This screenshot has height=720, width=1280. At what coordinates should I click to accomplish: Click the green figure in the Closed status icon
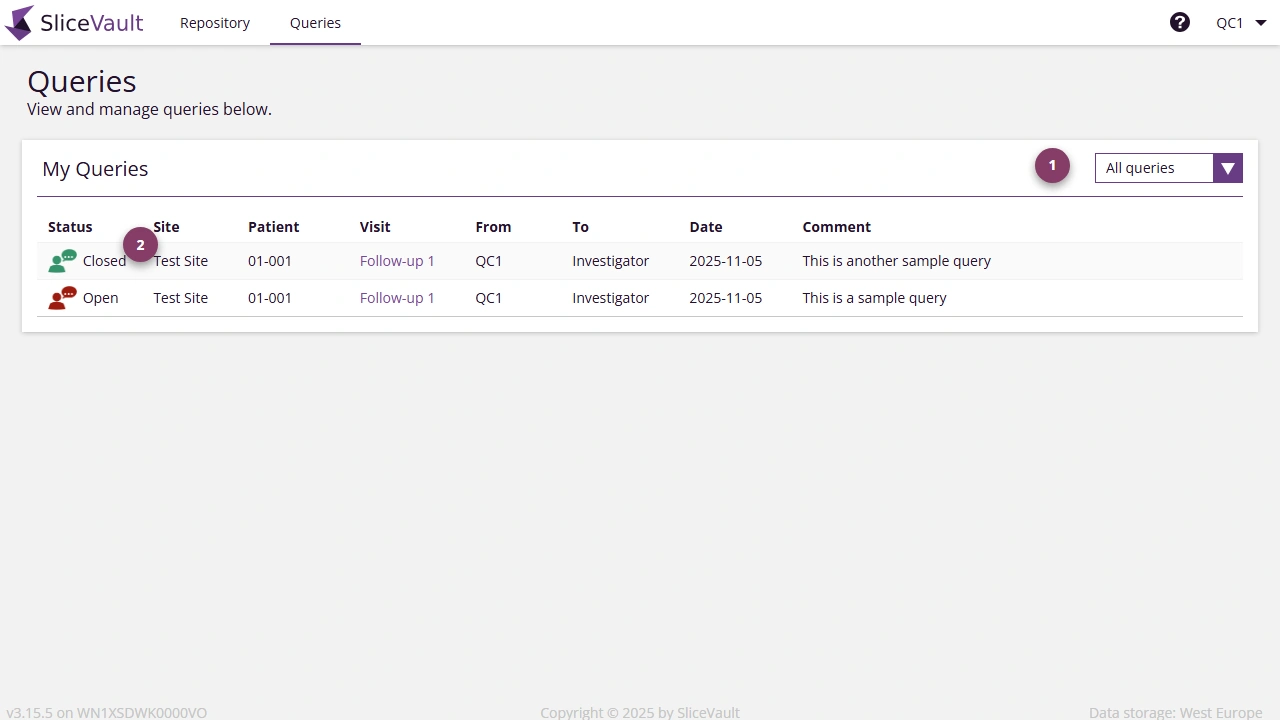pyautogui.click(x=56, y=263)
